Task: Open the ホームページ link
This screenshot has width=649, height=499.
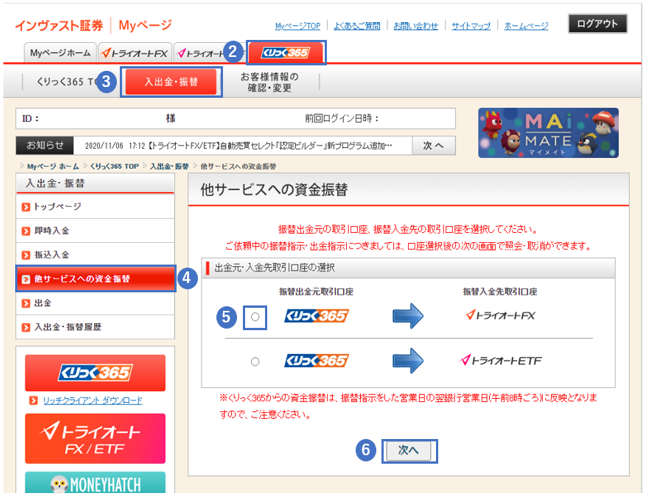Action: pos(526,26)
